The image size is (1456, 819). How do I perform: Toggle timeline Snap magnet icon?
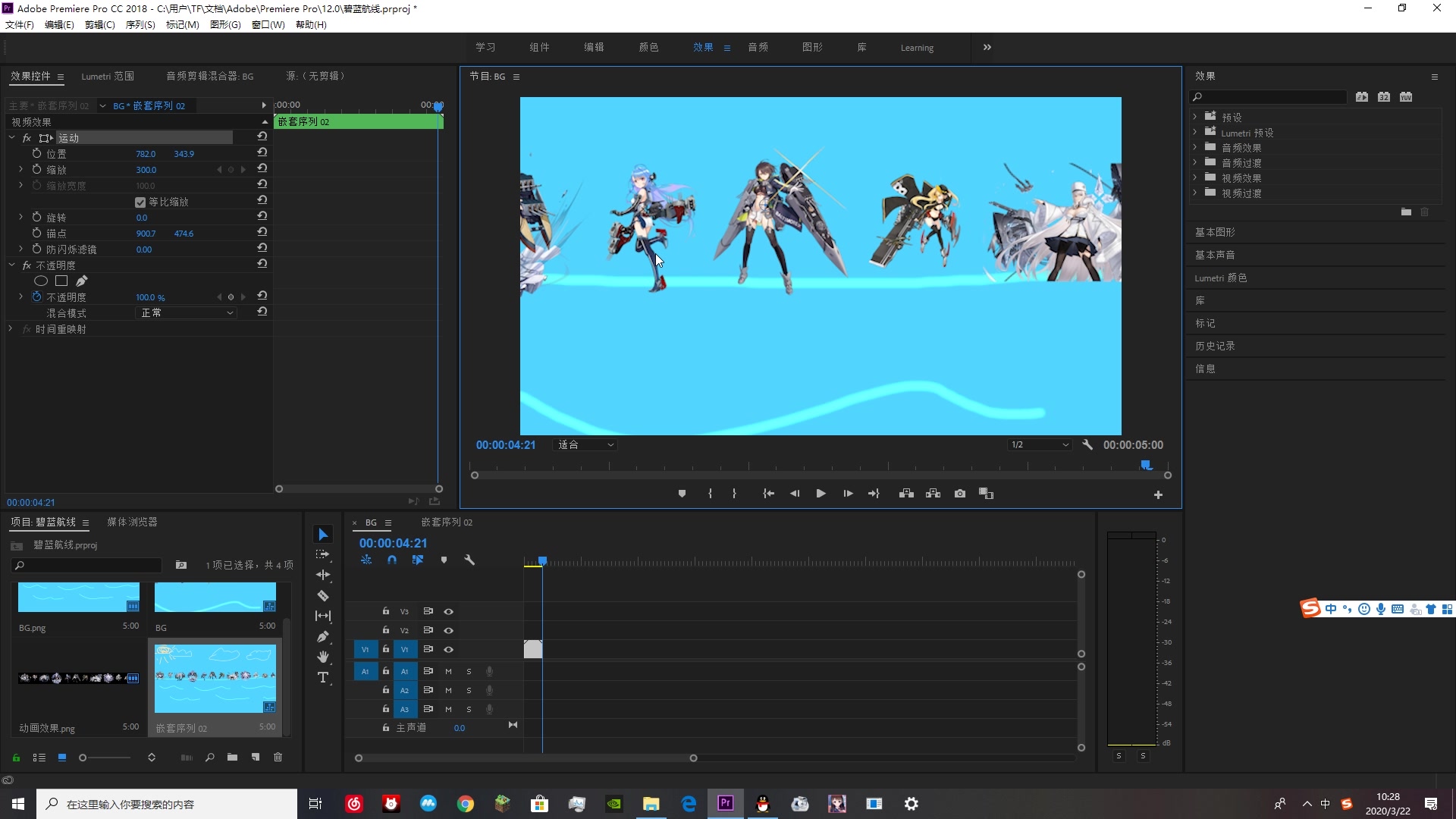392,560
